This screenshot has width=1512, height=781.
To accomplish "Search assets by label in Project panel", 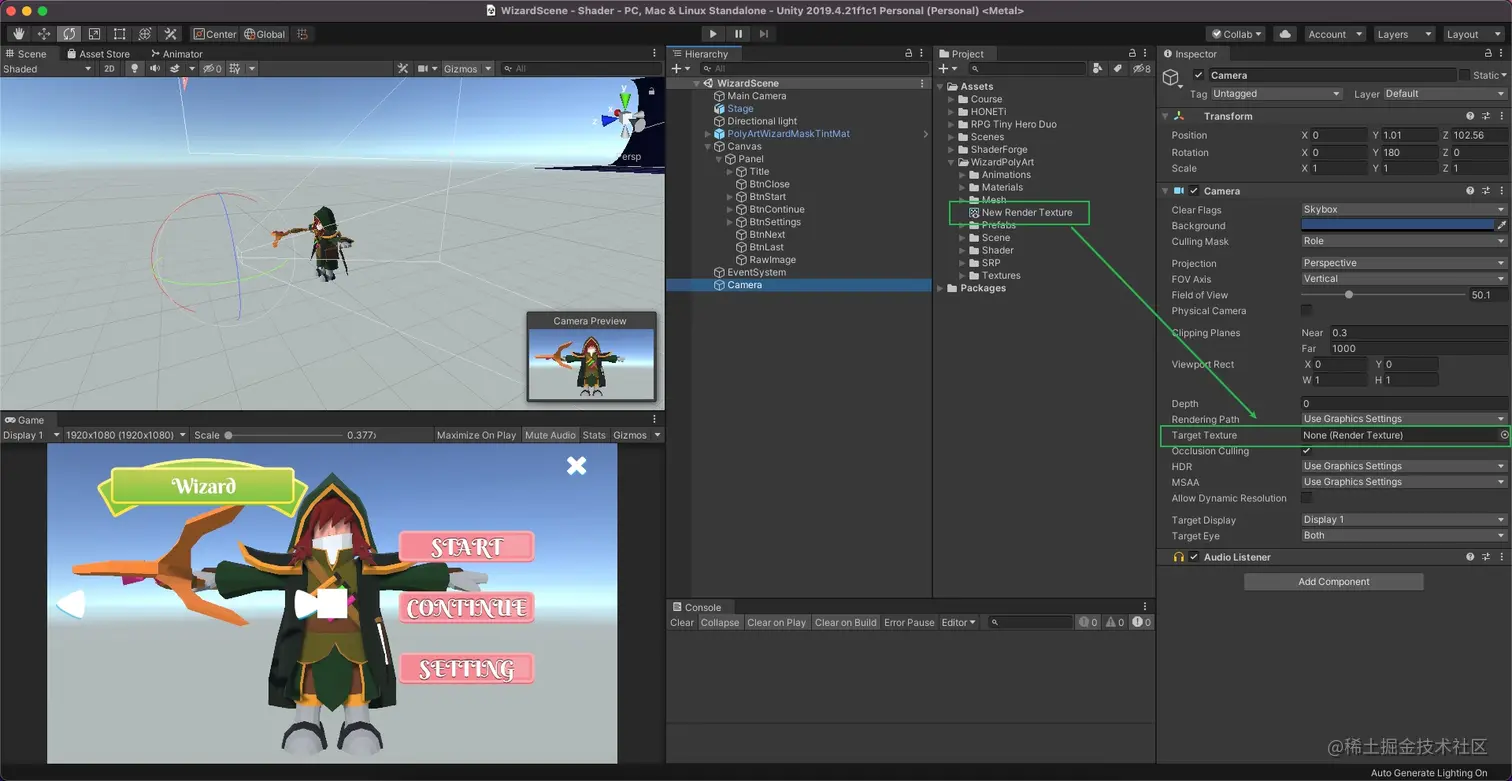I will (1118, 69).
